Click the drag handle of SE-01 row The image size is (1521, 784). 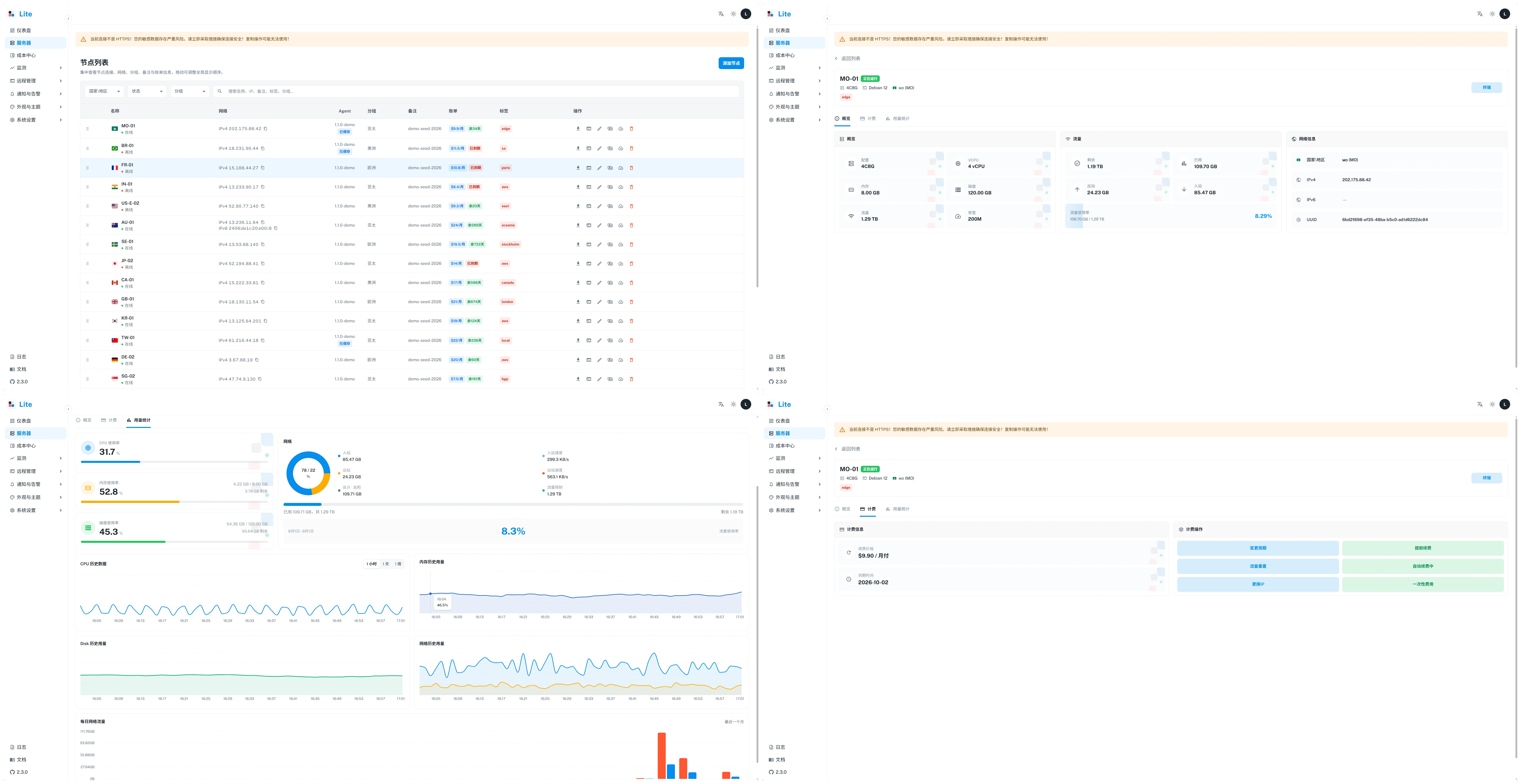pyautogui.click(x=87, y=244)
